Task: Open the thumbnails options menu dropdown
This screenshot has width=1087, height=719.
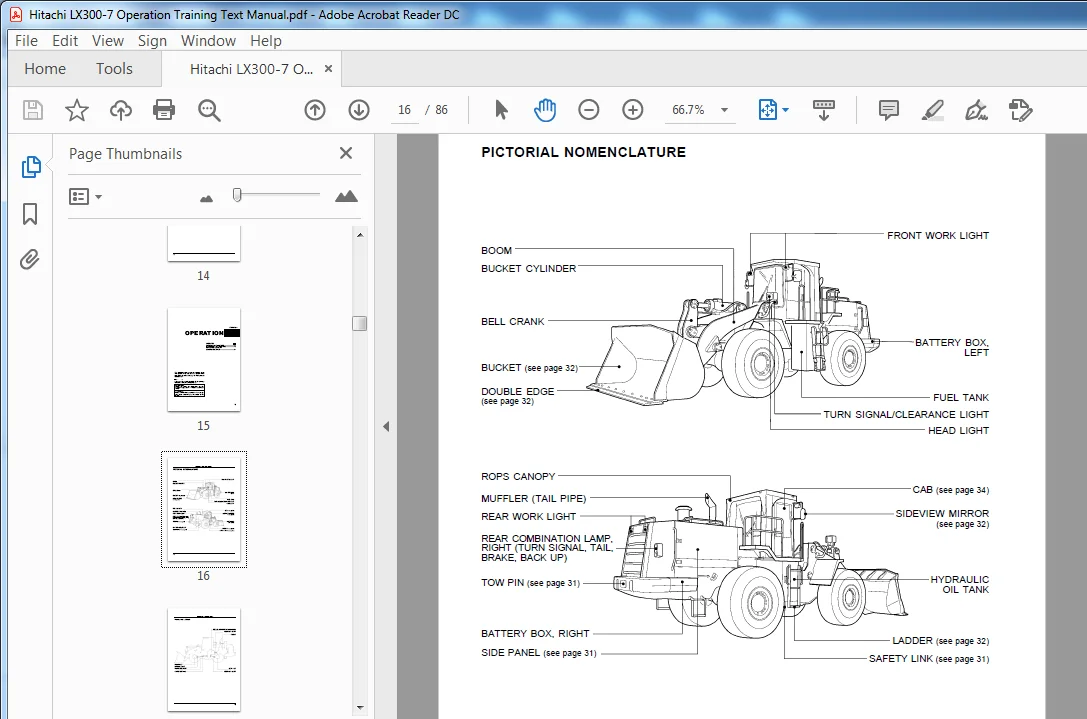Action: tap(85, 197)
